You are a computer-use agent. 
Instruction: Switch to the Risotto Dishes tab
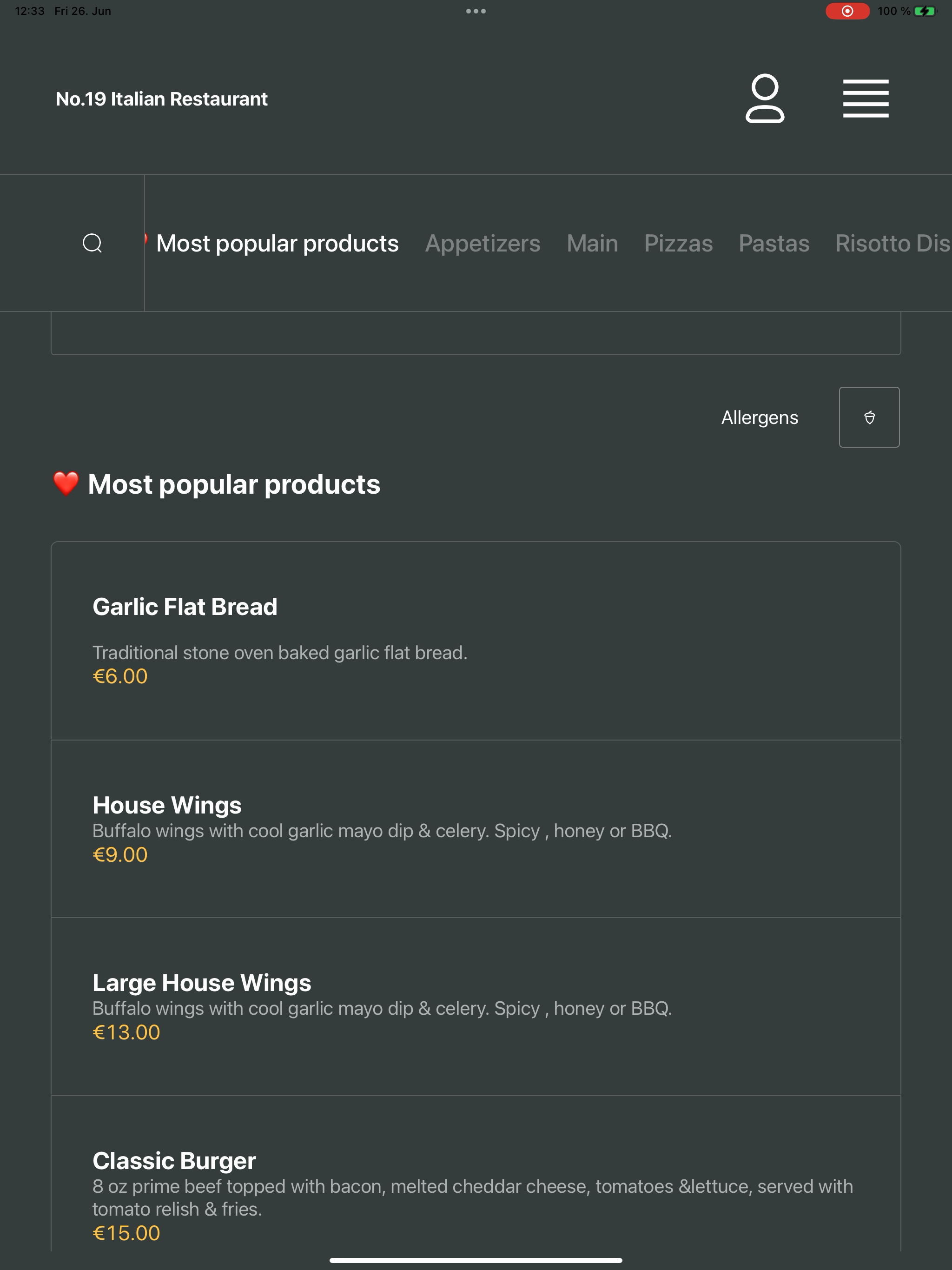click(x=893, y=244)
